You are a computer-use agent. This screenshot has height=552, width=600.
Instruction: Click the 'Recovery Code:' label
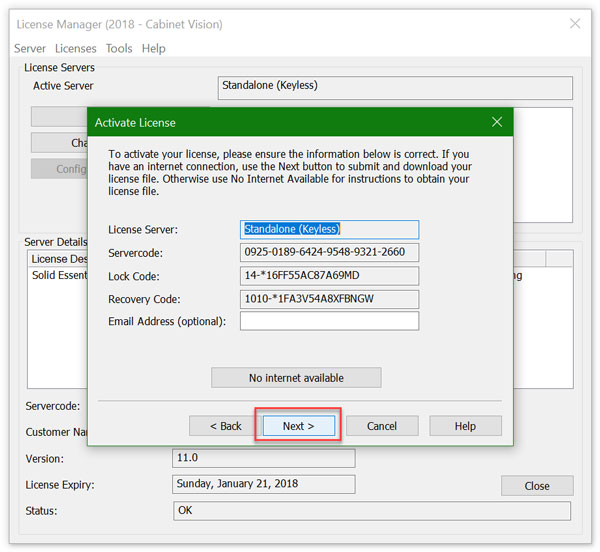(x=144, y=299)
